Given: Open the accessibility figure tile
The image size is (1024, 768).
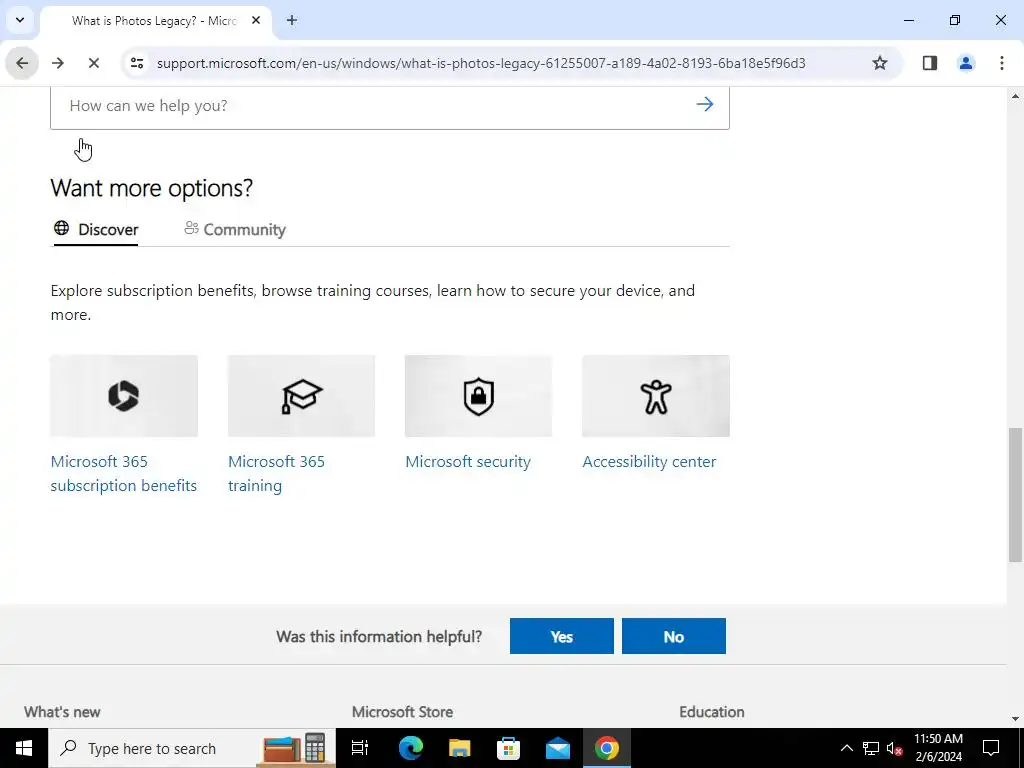Looking at the screenshot, I should click(x=656, y=396).
